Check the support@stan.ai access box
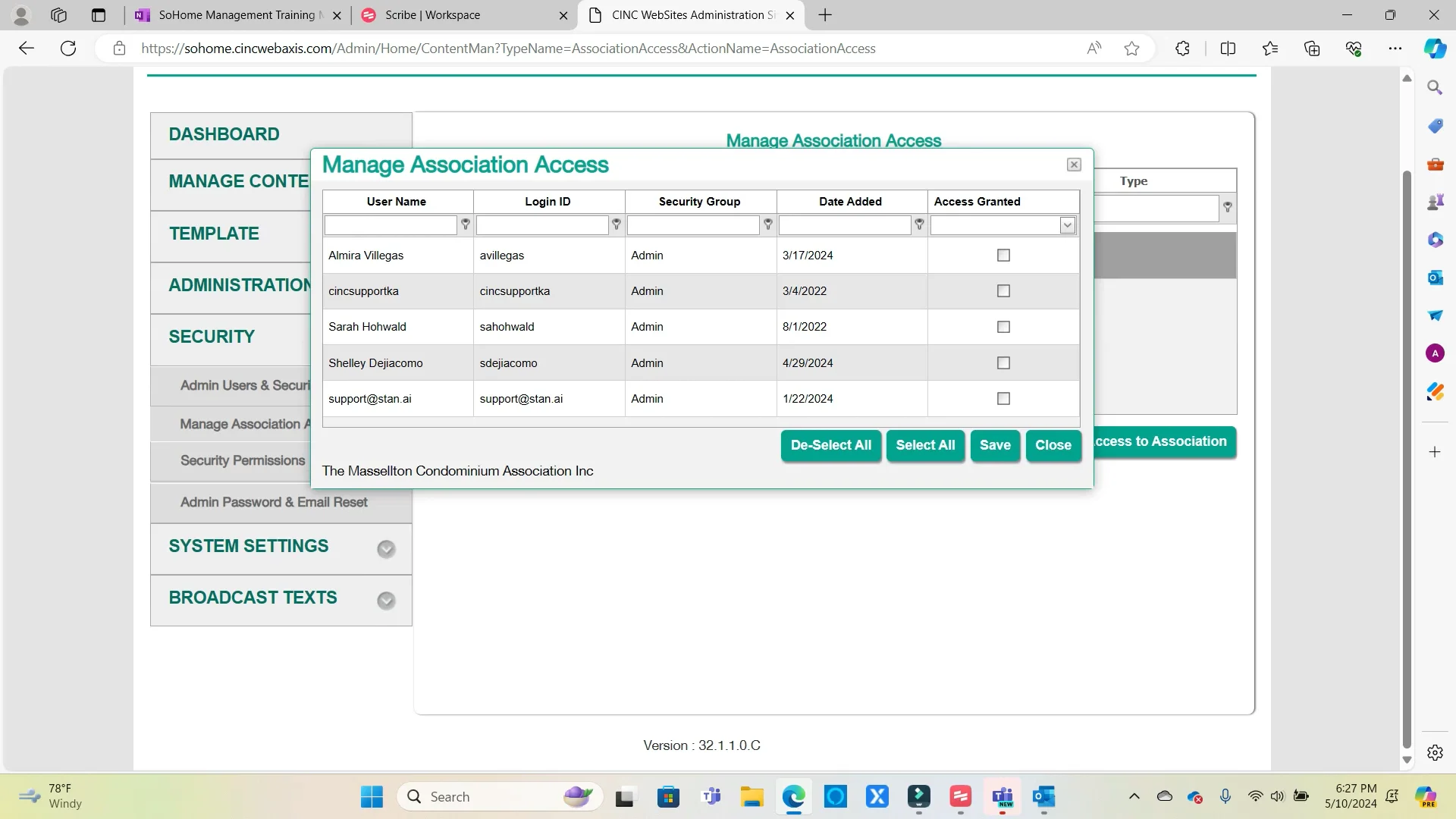This screenshot has height=819, width=1456. [x=1003, y=398]
